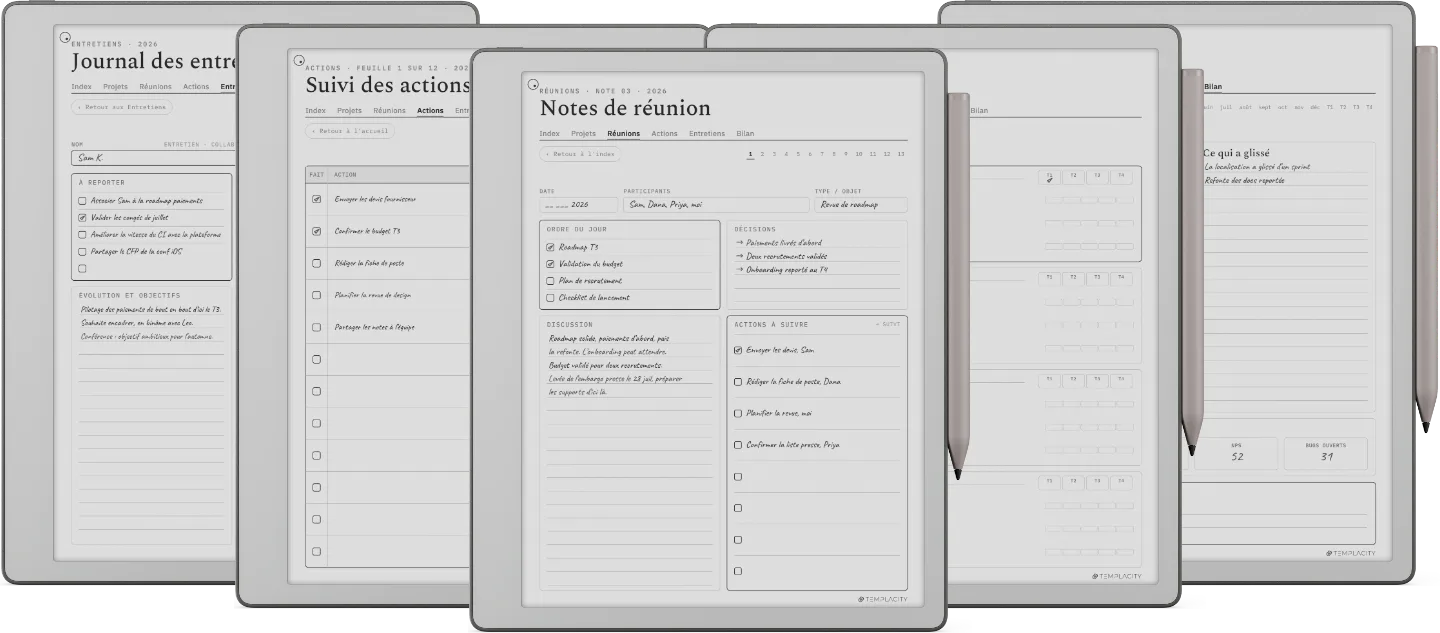Toggle 'Roadmap T3' agenda checkbox
The height and width of the screenshot is (633, 1440).
click(x=550, y=247)
